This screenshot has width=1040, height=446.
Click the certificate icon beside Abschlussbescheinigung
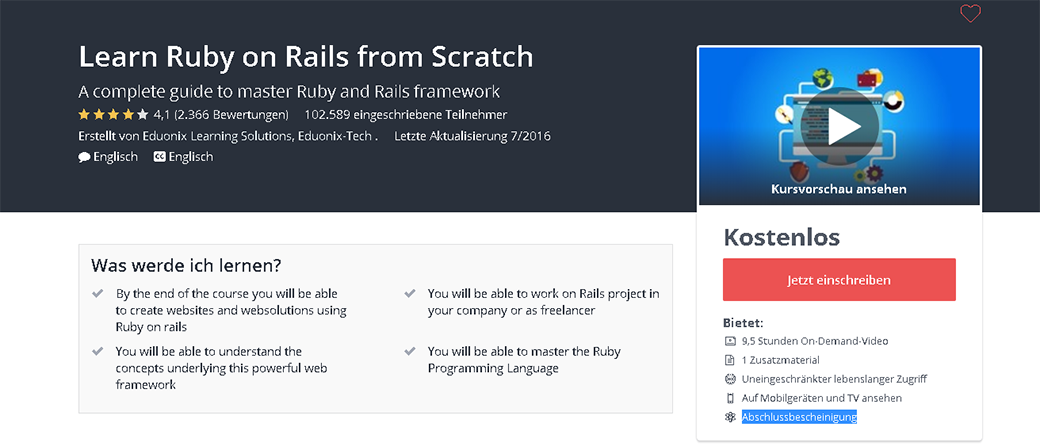pyautogui.click(x=730, y=417)
